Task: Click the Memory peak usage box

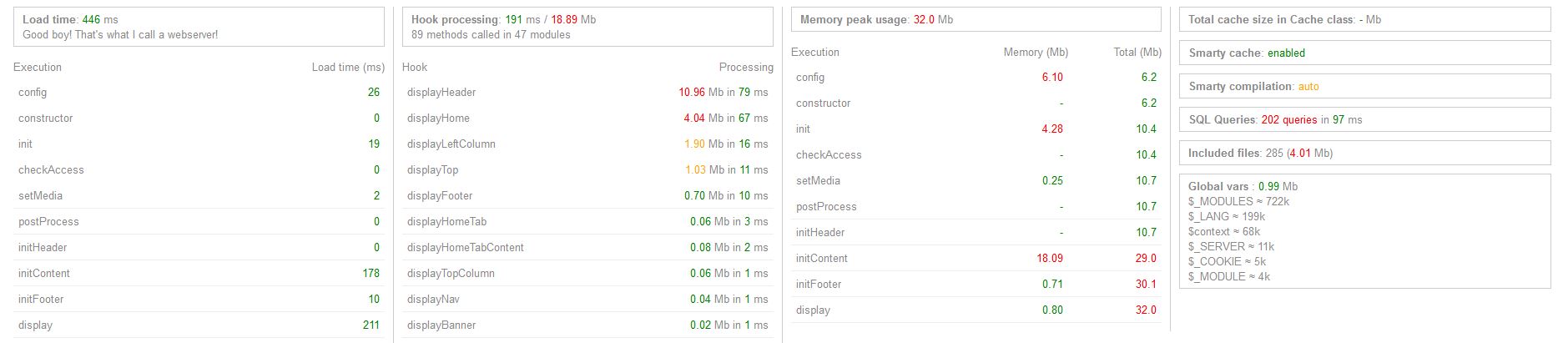Action: click(976, 19)
